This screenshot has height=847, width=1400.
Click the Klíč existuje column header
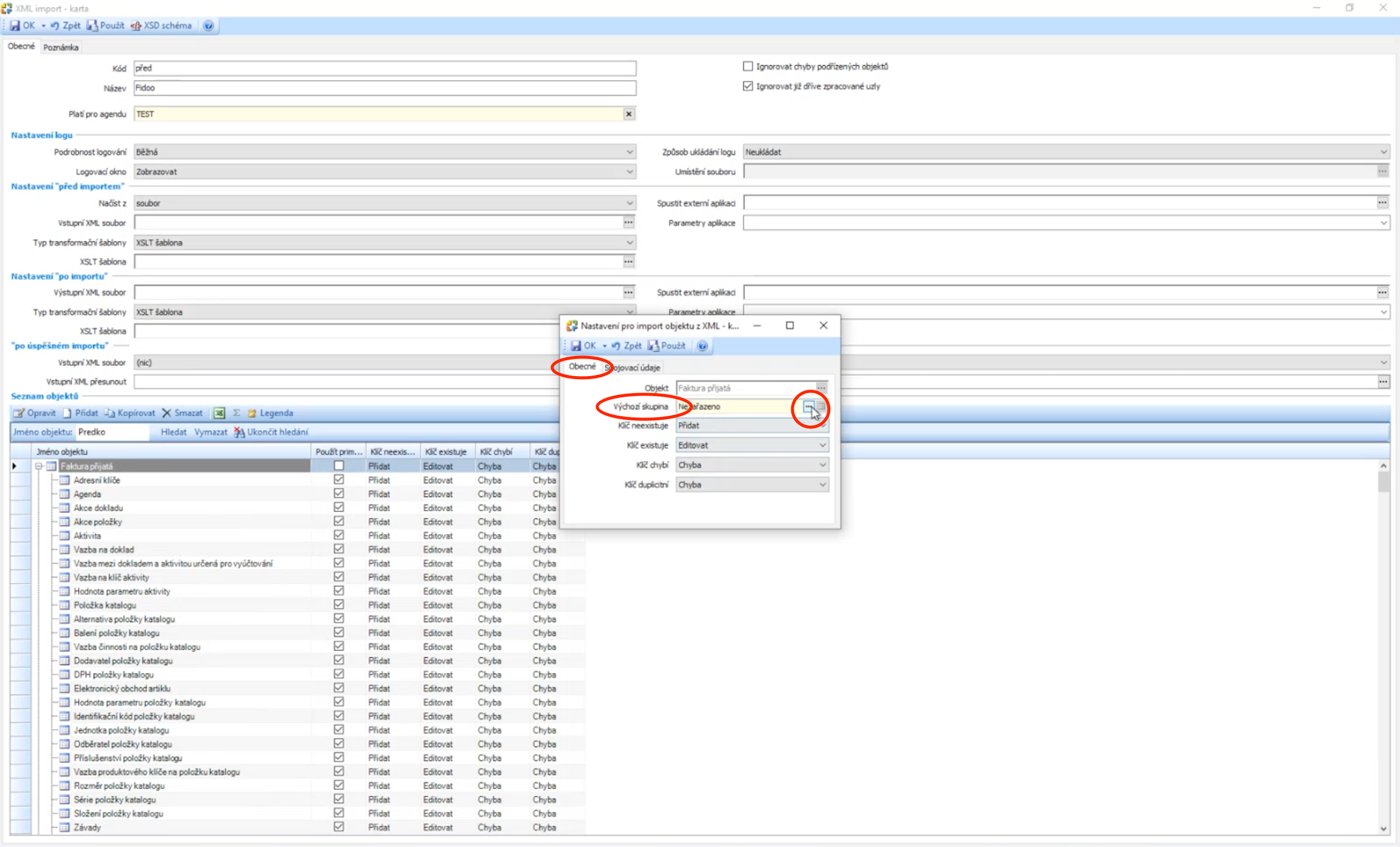coord(446,451)
